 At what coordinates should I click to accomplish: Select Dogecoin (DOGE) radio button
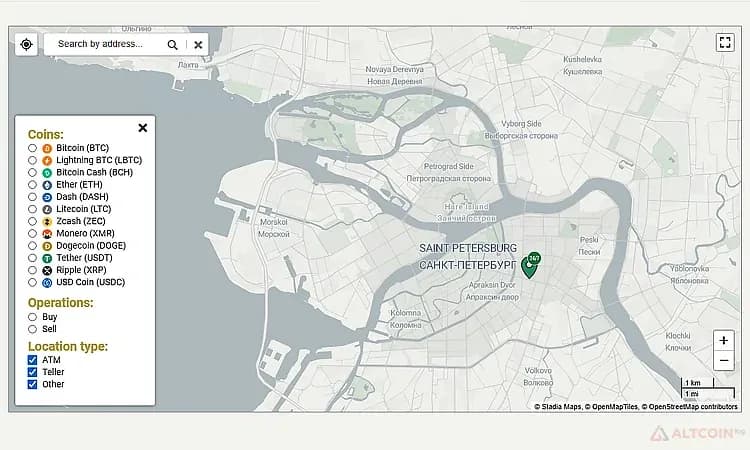point(32,246)
